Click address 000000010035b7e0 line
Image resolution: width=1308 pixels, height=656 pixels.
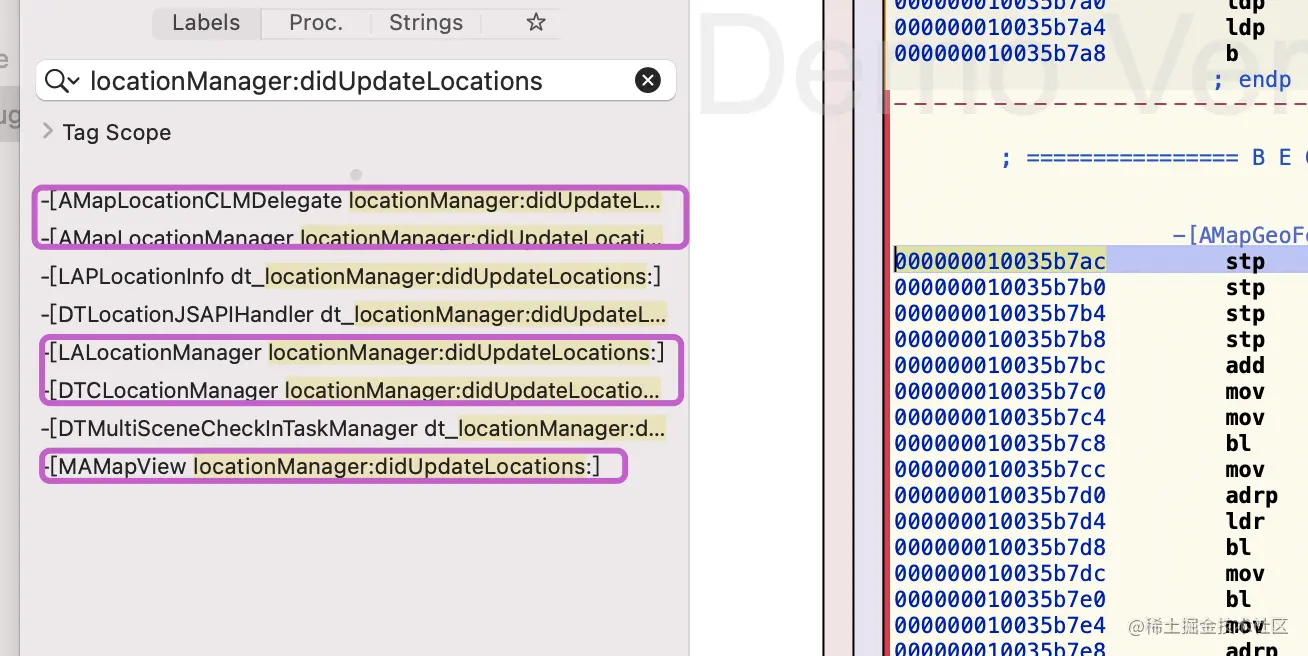1000,600
